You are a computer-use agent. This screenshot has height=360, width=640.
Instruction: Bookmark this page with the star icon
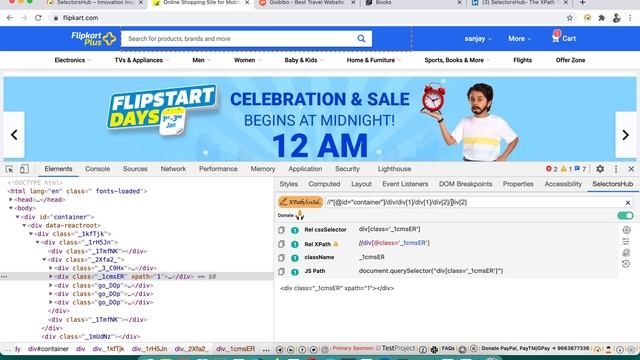[x=569, y=18]
